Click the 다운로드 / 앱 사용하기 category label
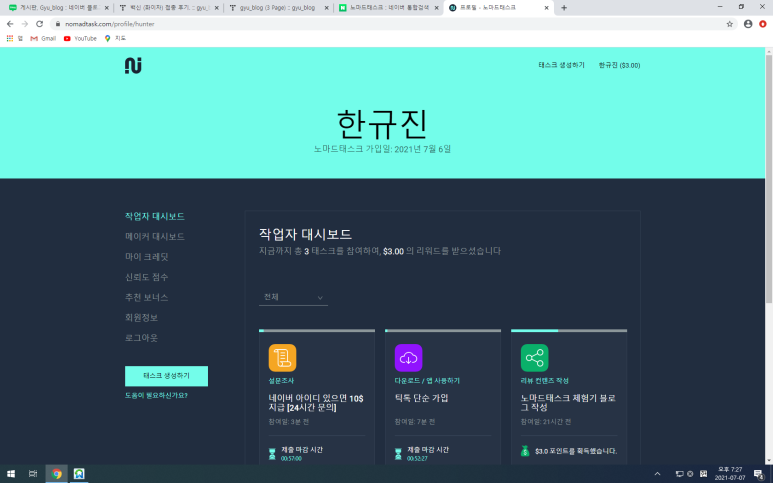This screenshot has width=773, height=483. [x=427, y=380]
